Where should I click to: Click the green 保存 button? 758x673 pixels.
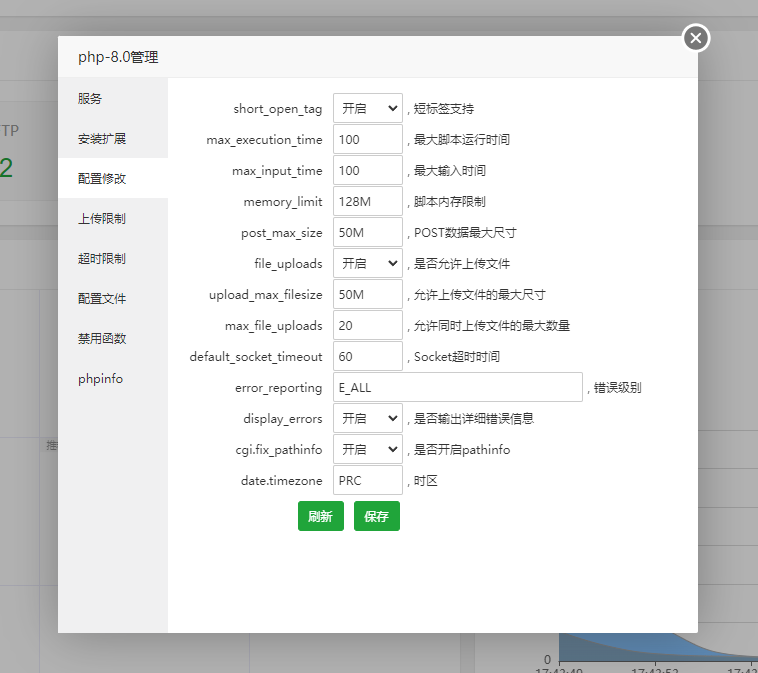[376, 516]
